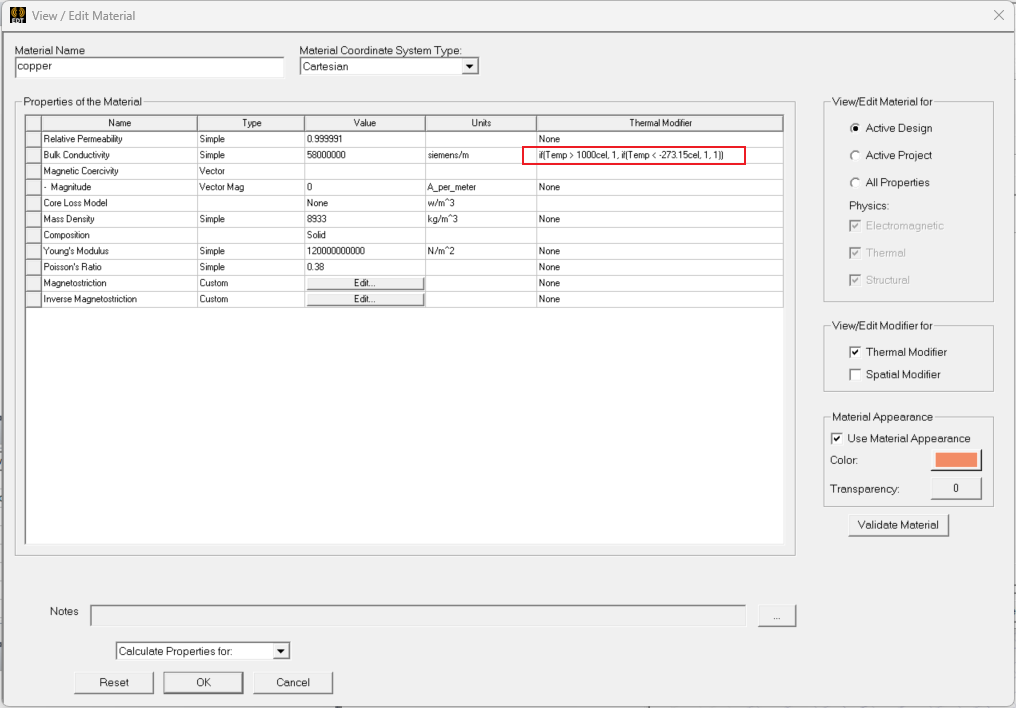Reset the material properties

click(x=114, y=682)
